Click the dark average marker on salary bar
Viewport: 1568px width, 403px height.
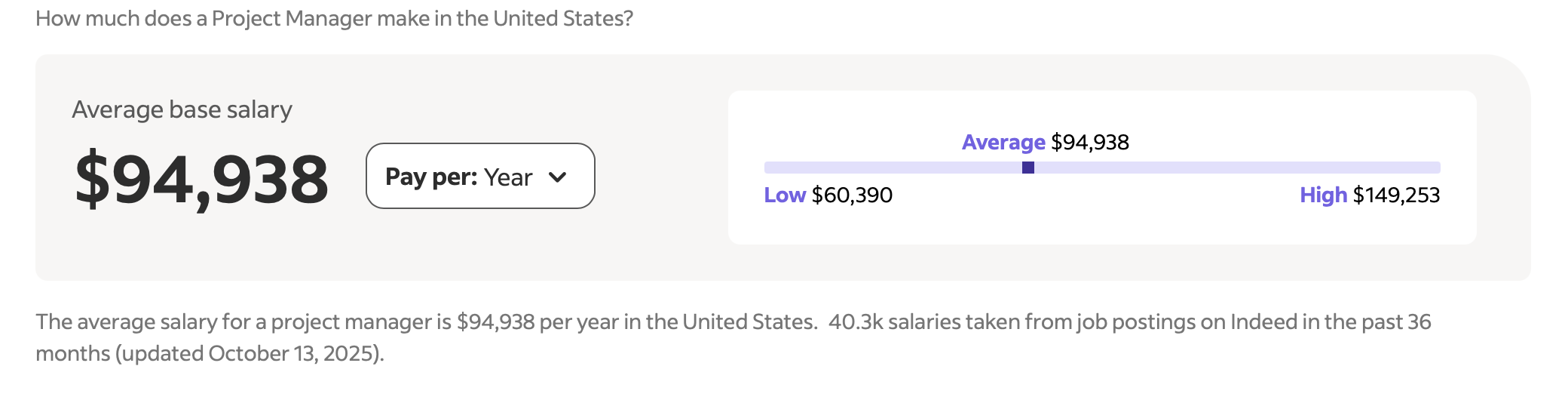(1027, 168)
